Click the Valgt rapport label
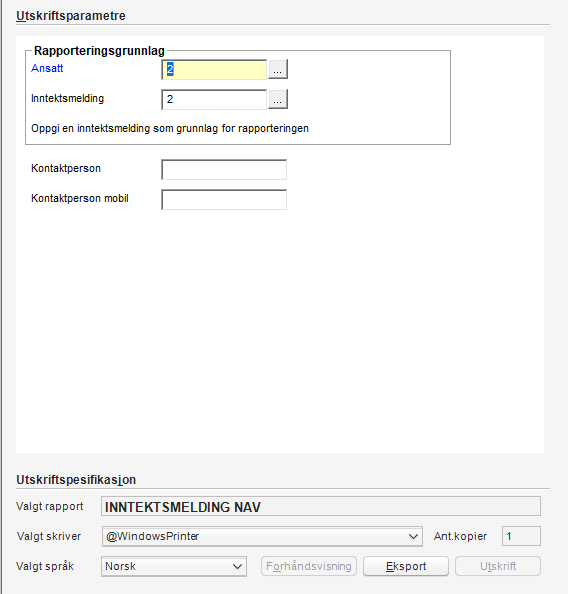 (x=50, y=506)
